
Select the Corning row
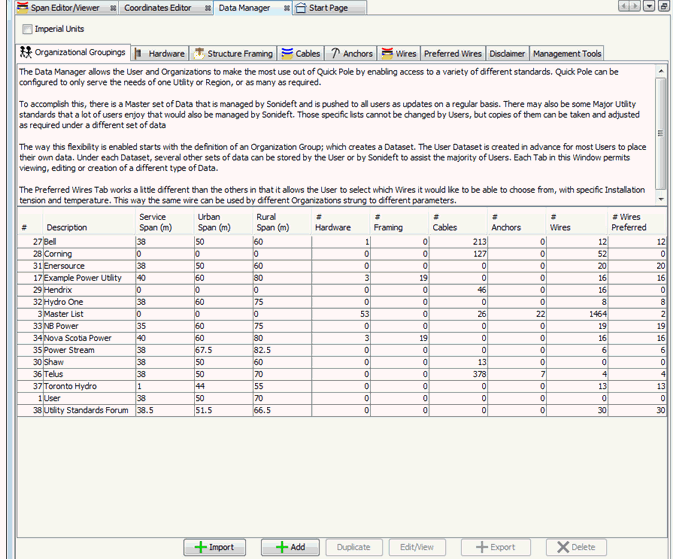tap(342, 254)
